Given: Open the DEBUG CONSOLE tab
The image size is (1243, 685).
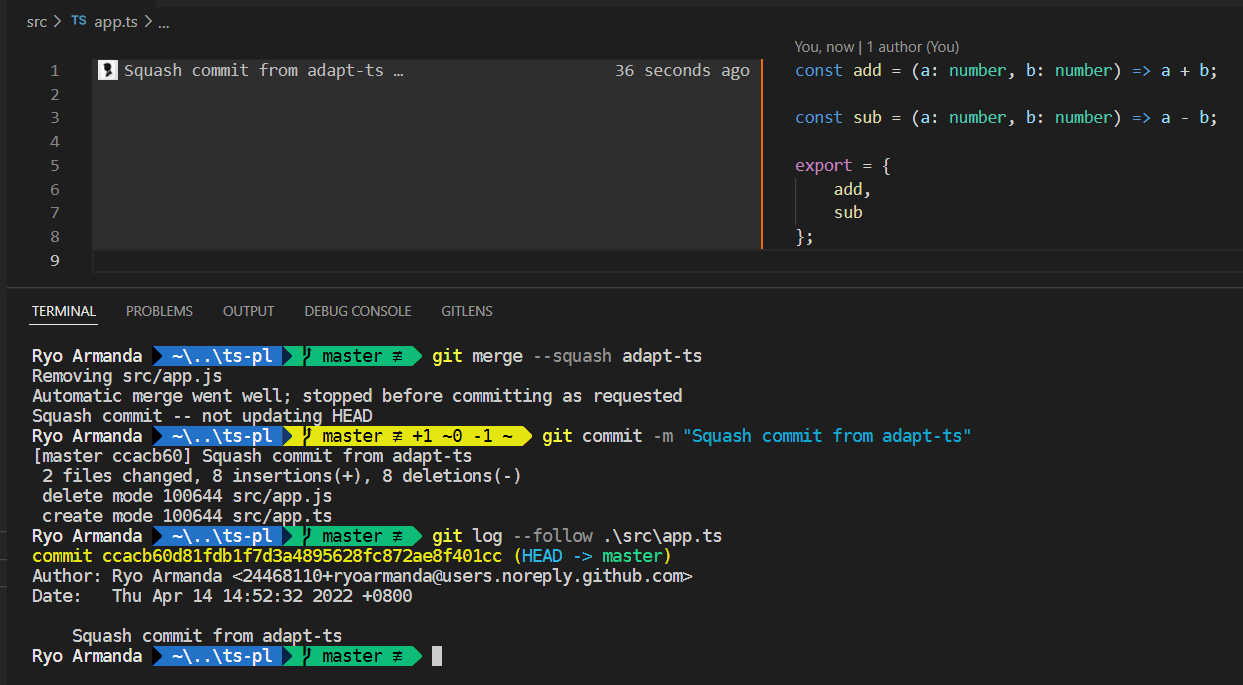Looking at the screenshot, I should 358,311.
